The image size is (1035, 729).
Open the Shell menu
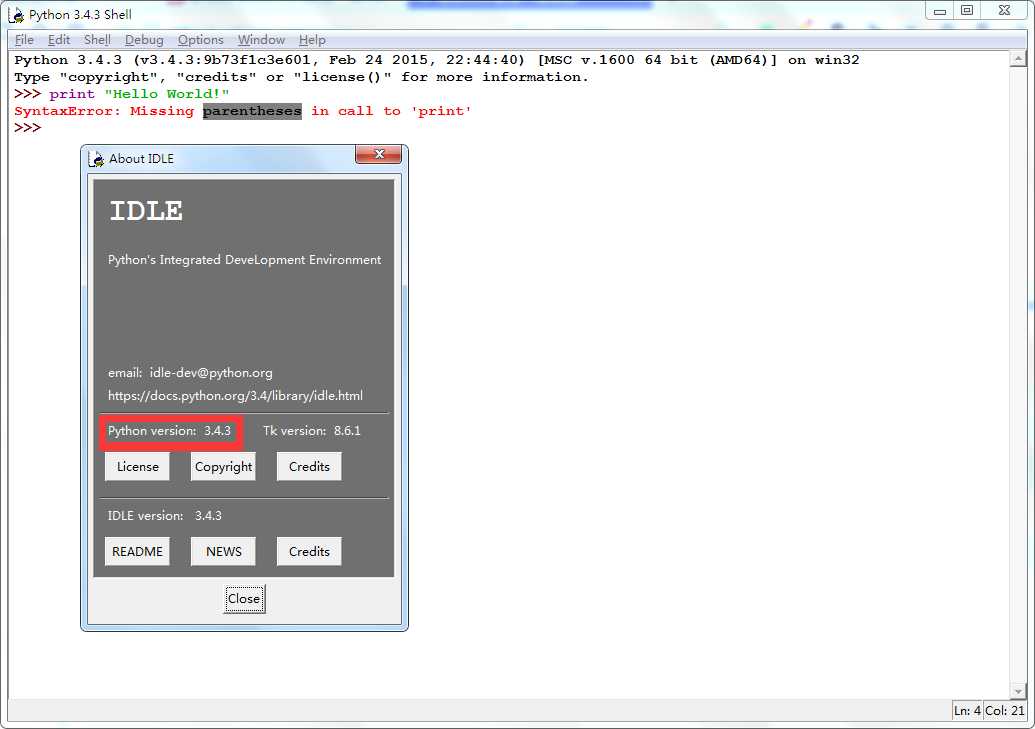[97, 40]
